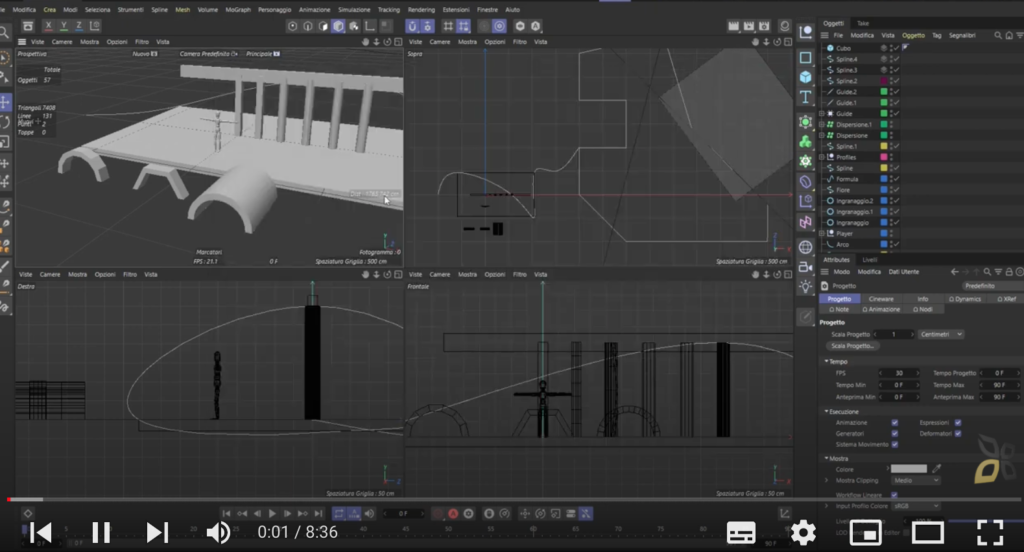The width and height of the screenshot is (1024, 552).
Task: Expand the Dispersione.1 object node
Action: click(x=822, y=125)
